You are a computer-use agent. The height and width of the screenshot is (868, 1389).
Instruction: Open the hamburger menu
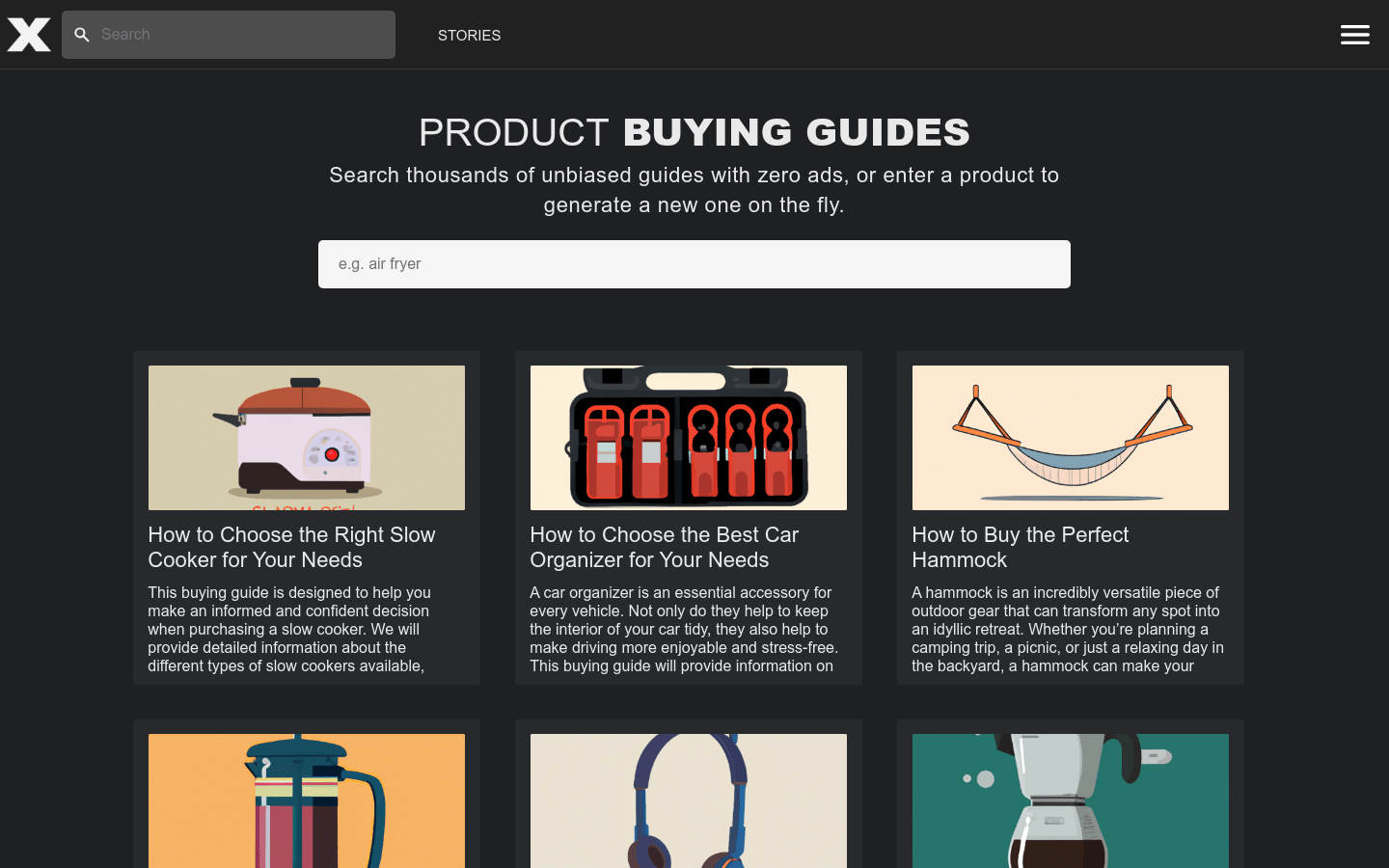pyautogui.click(x=1354, y=35)
